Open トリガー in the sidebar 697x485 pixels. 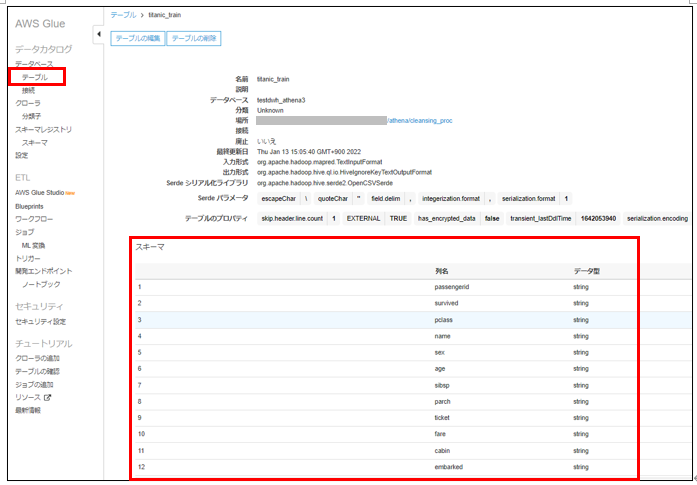click(28, 258)
